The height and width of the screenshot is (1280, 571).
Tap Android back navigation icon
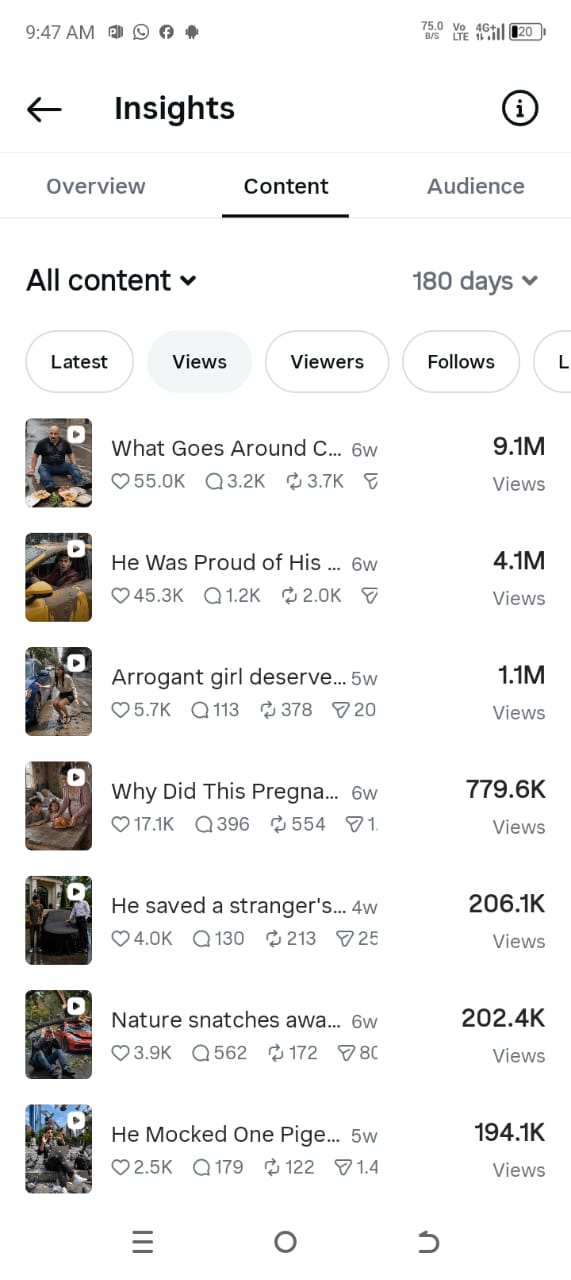coord(428,1242)
